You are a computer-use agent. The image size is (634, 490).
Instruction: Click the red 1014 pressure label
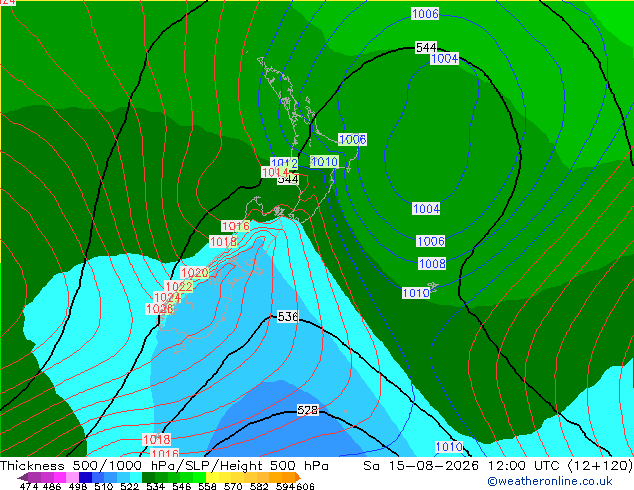275,173
